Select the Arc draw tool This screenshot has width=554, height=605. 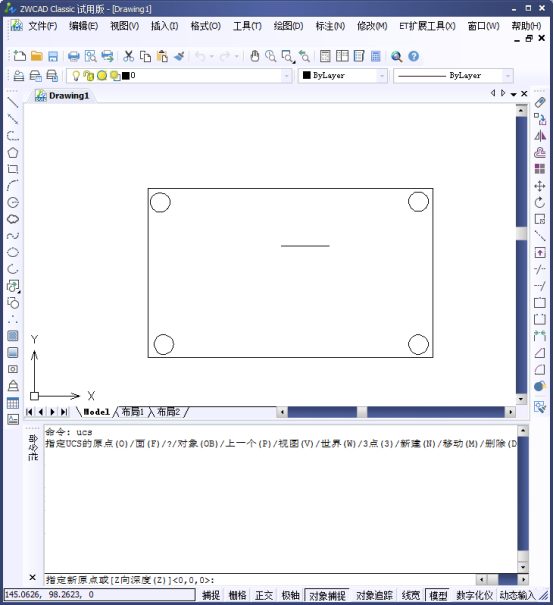(13, 186)
